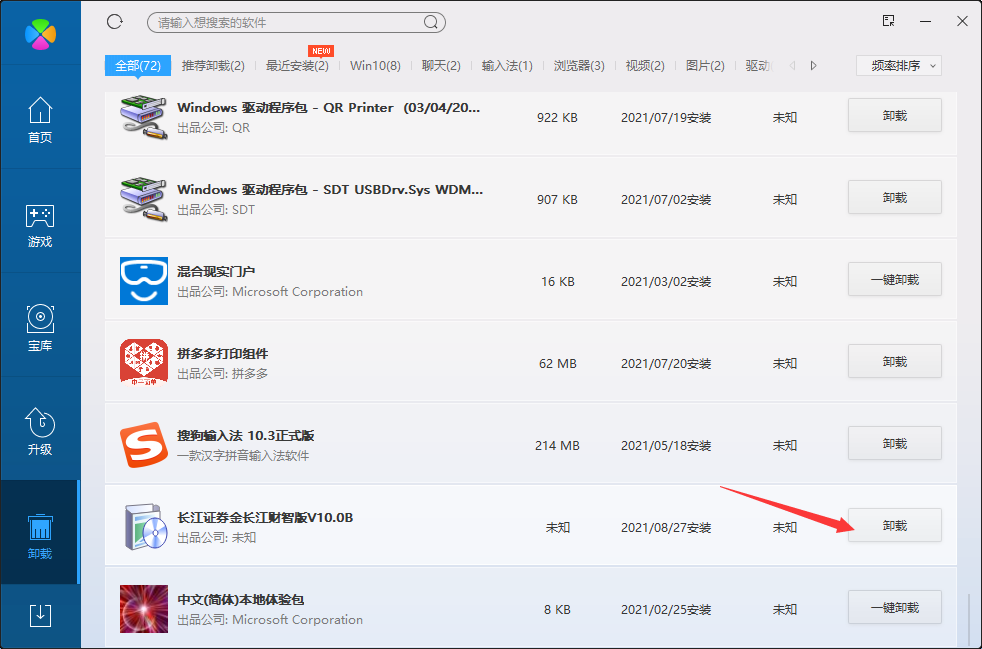Click the colorful clover app logo

coord(41,33)
